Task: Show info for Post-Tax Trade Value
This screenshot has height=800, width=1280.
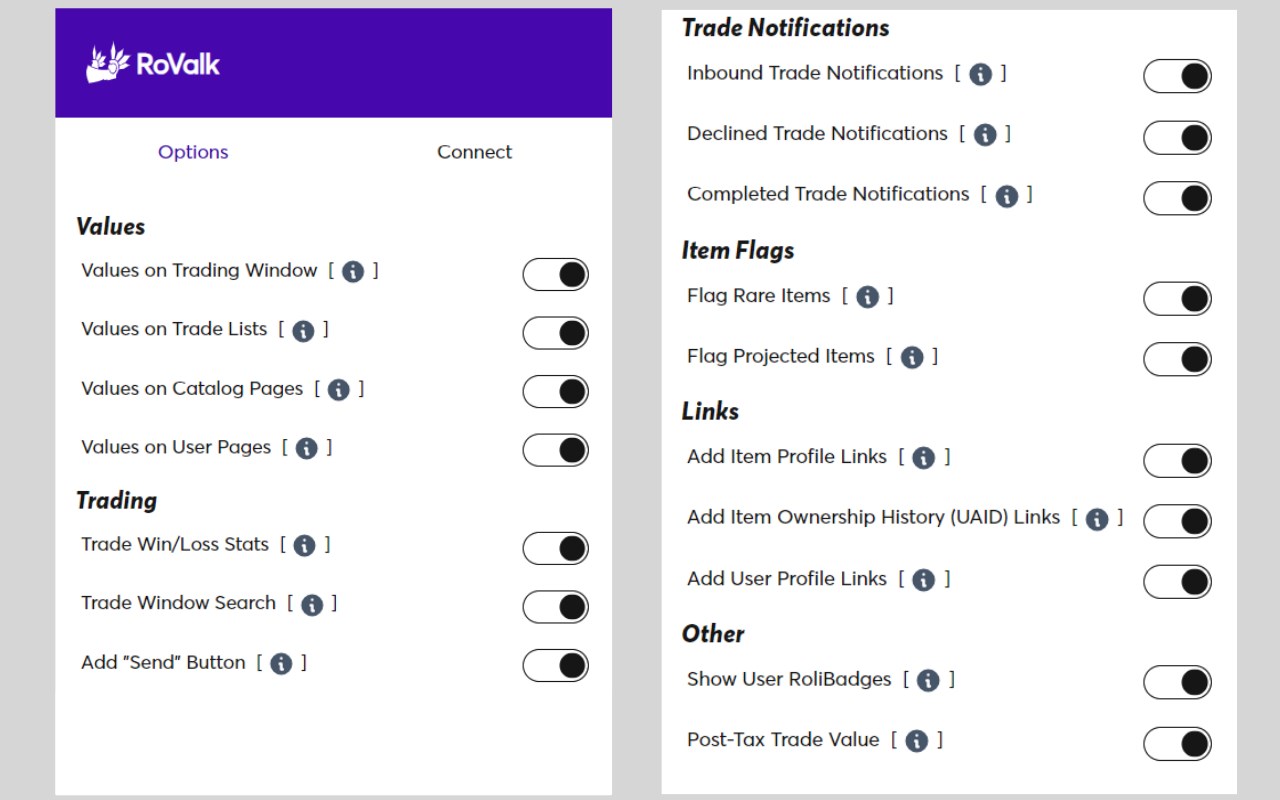Action: pos(916,741)
